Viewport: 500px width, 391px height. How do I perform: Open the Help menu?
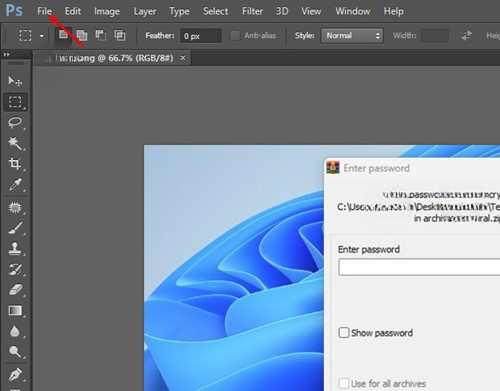click(x=394, y=12)
